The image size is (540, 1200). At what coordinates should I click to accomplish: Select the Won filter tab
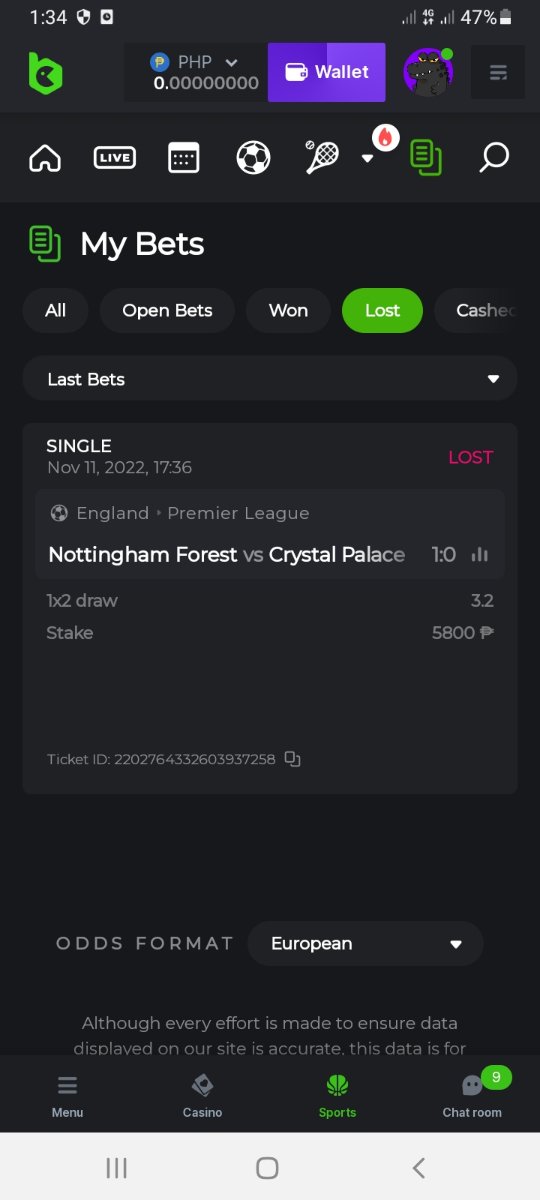click(x=288, y=310)
